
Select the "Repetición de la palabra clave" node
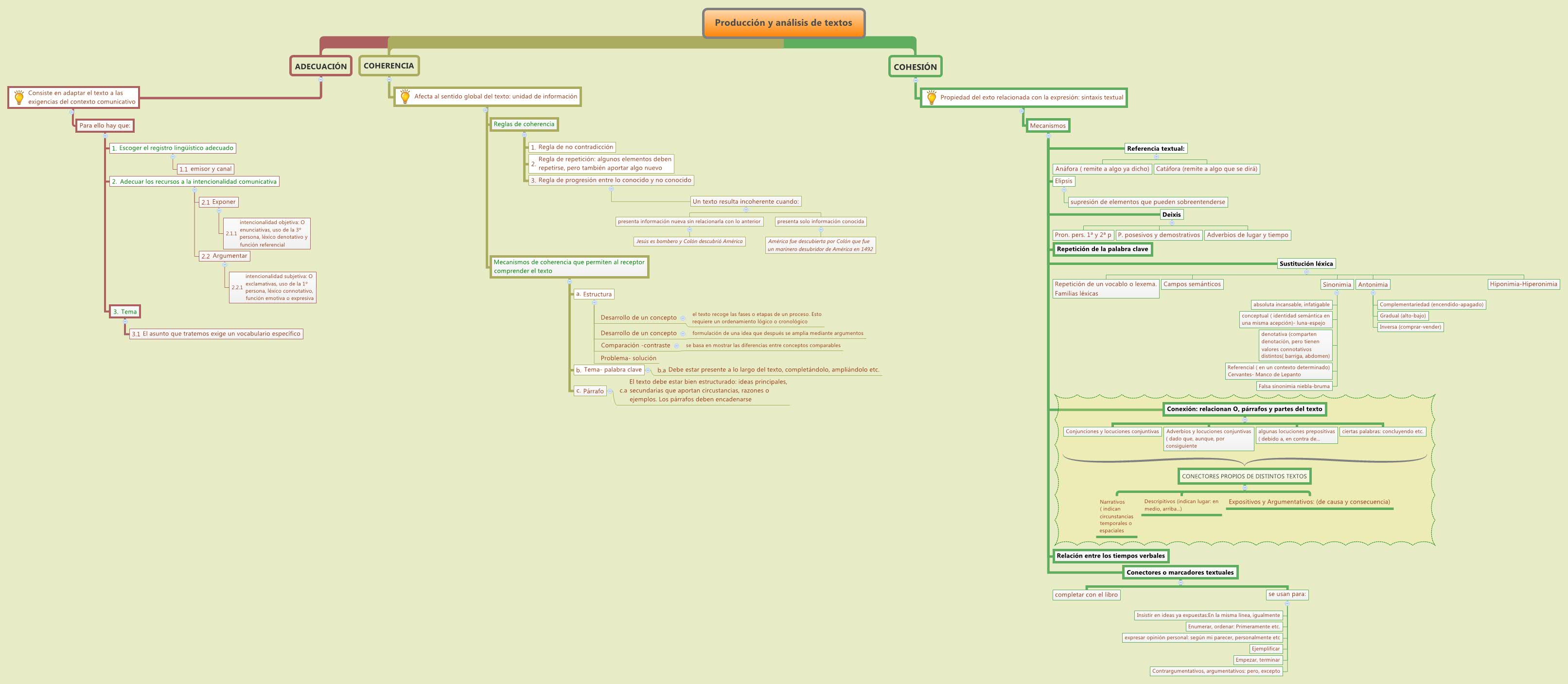coord(1102,249)
